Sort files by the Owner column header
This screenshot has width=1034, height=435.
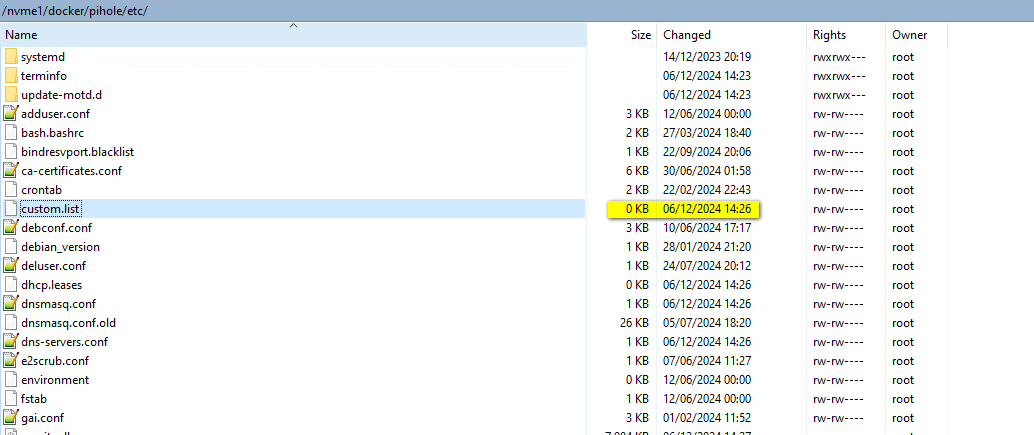(x=916, y=35)
